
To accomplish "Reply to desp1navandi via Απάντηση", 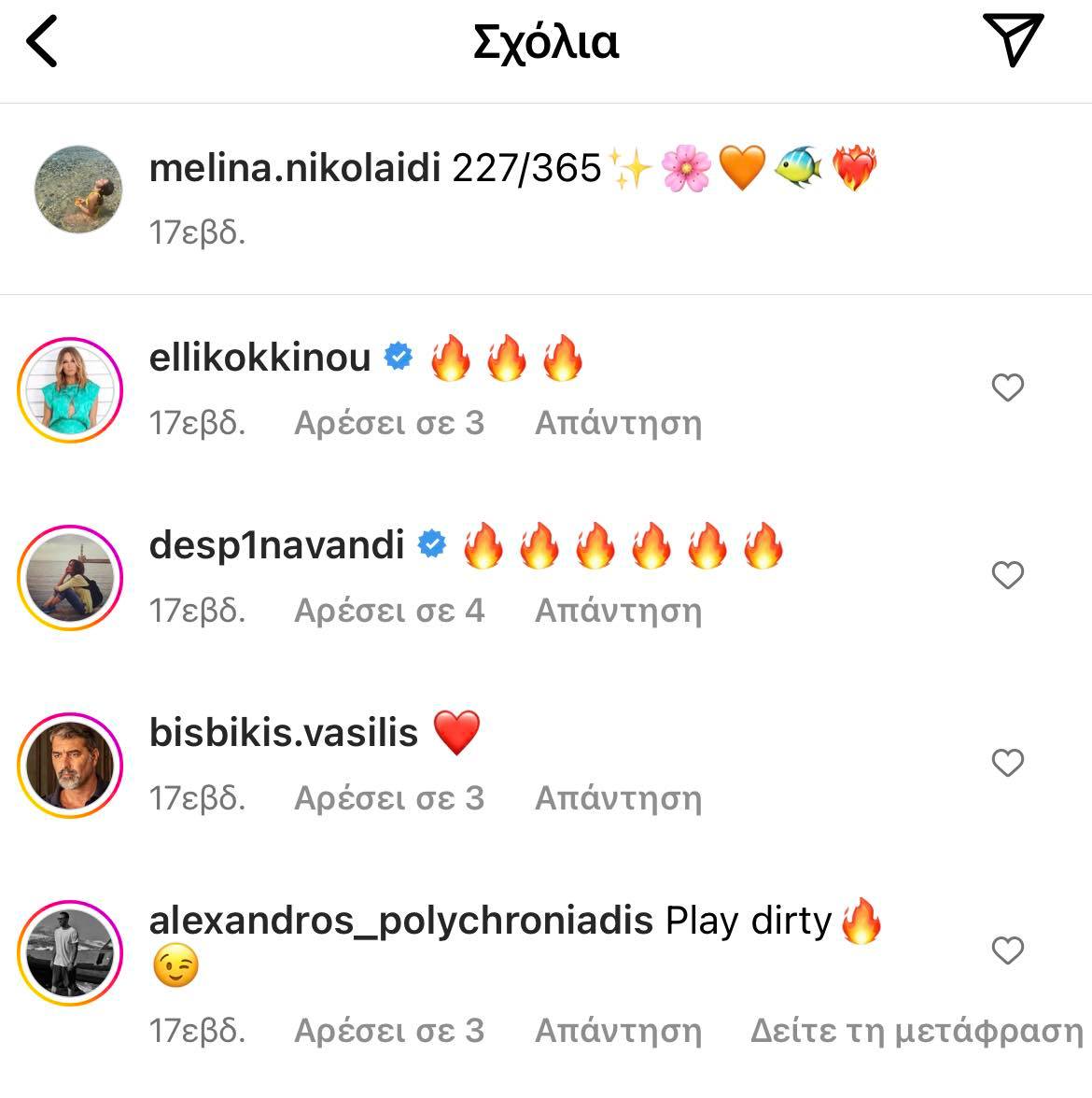I will 618,612.
